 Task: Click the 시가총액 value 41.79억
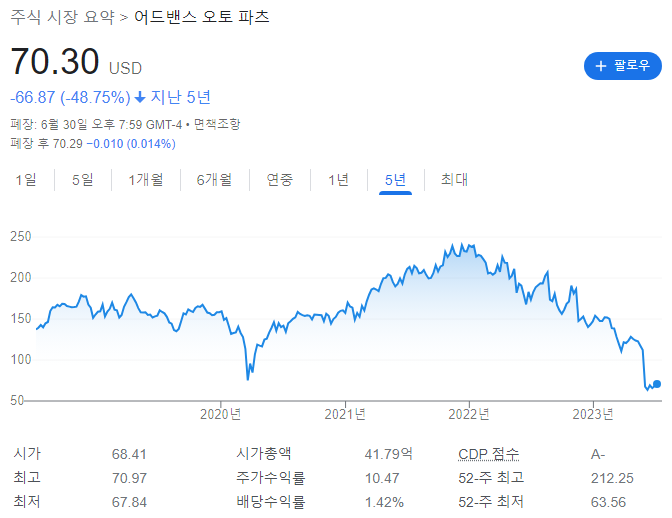[x=389, y=454]
